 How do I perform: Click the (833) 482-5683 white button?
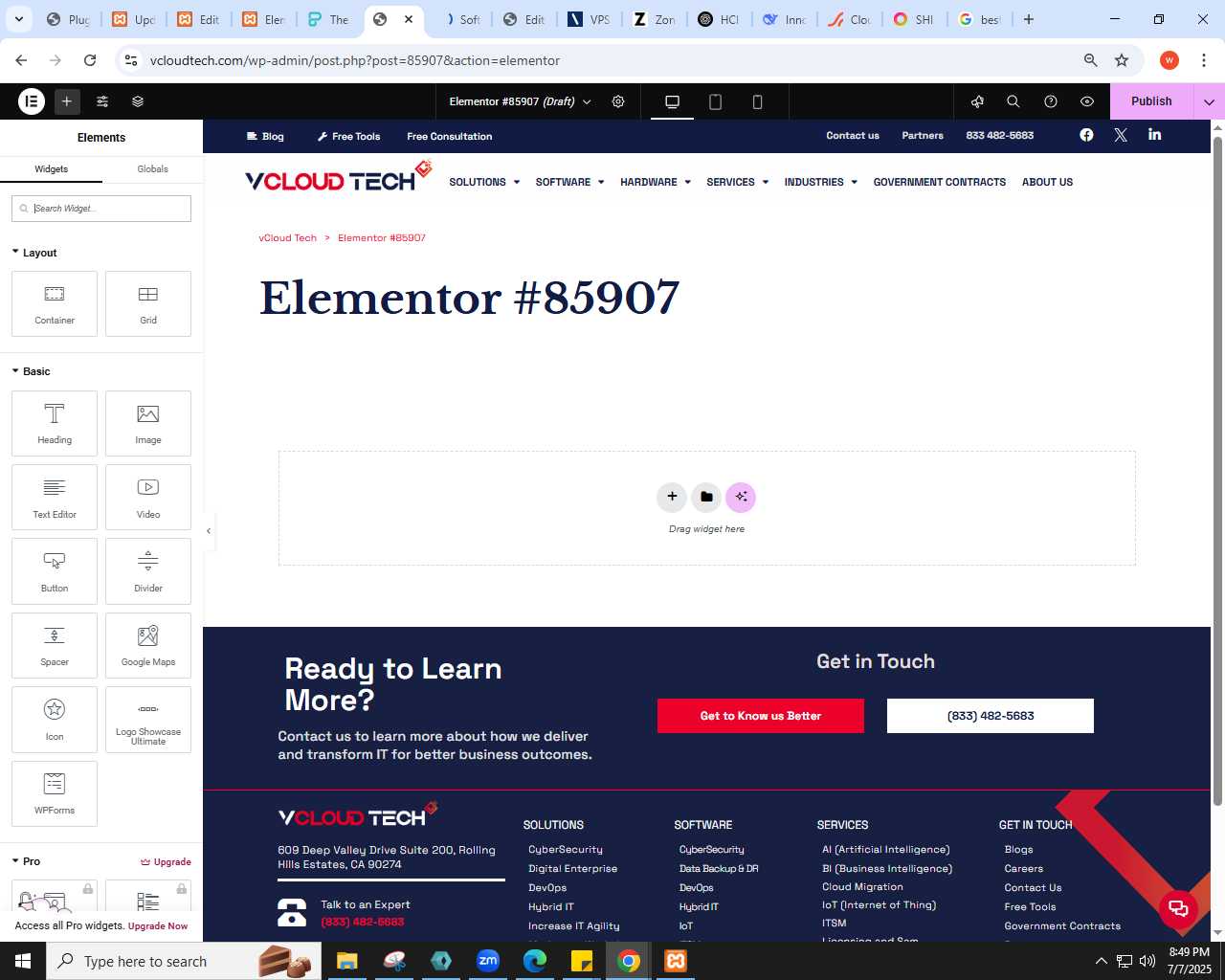[991, 716]
